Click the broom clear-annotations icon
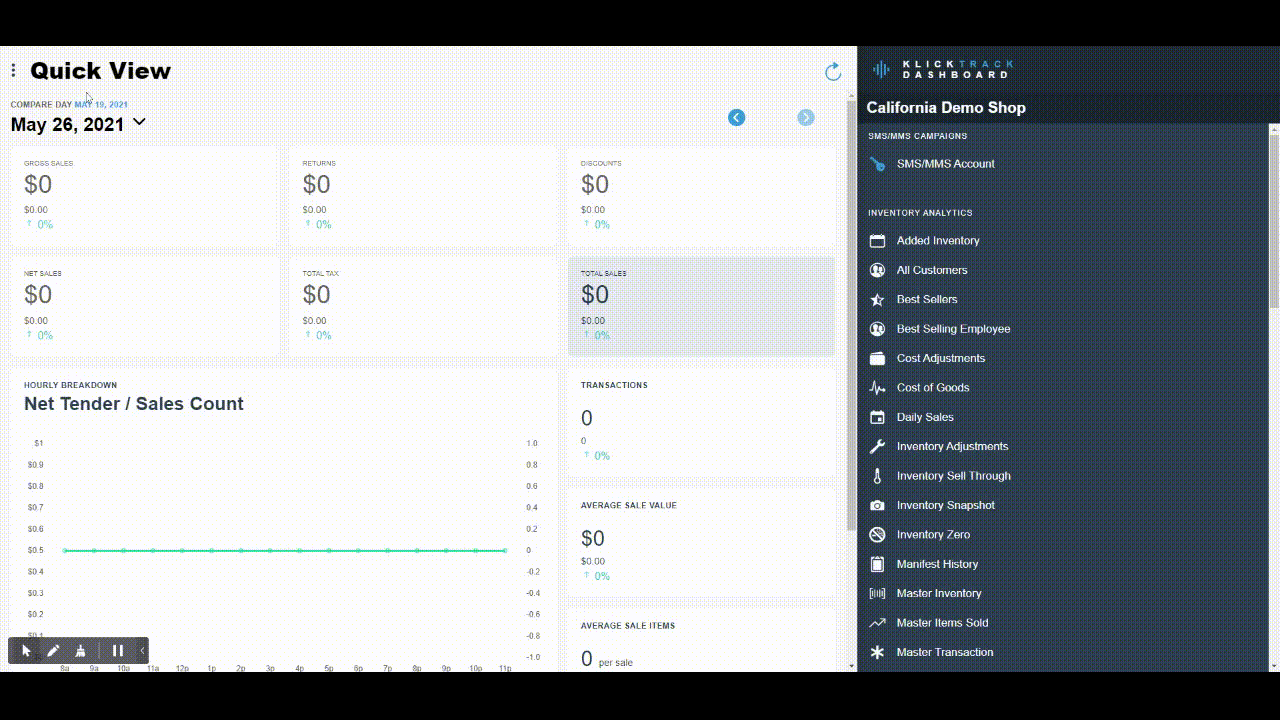1280x720 pixels. 81,651
